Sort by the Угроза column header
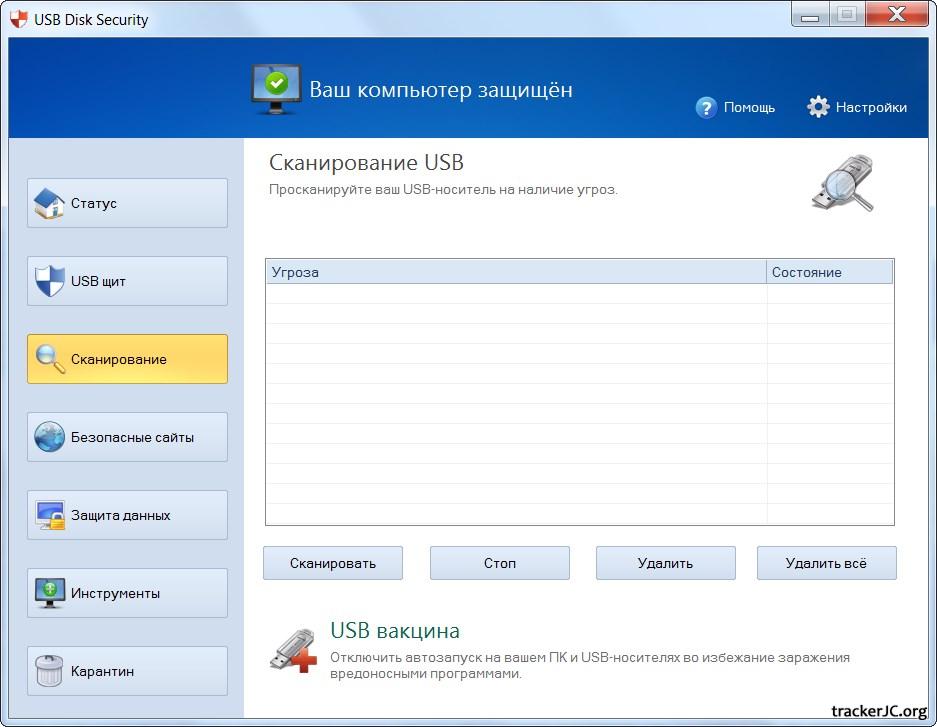937x727 pixels. (516, 272)
